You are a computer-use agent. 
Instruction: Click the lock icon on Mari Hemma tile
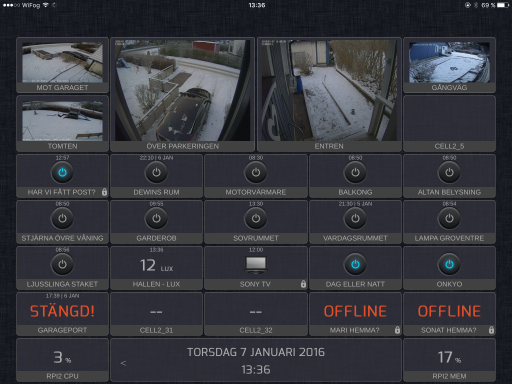pyautogui.click(x=397, y=330)
